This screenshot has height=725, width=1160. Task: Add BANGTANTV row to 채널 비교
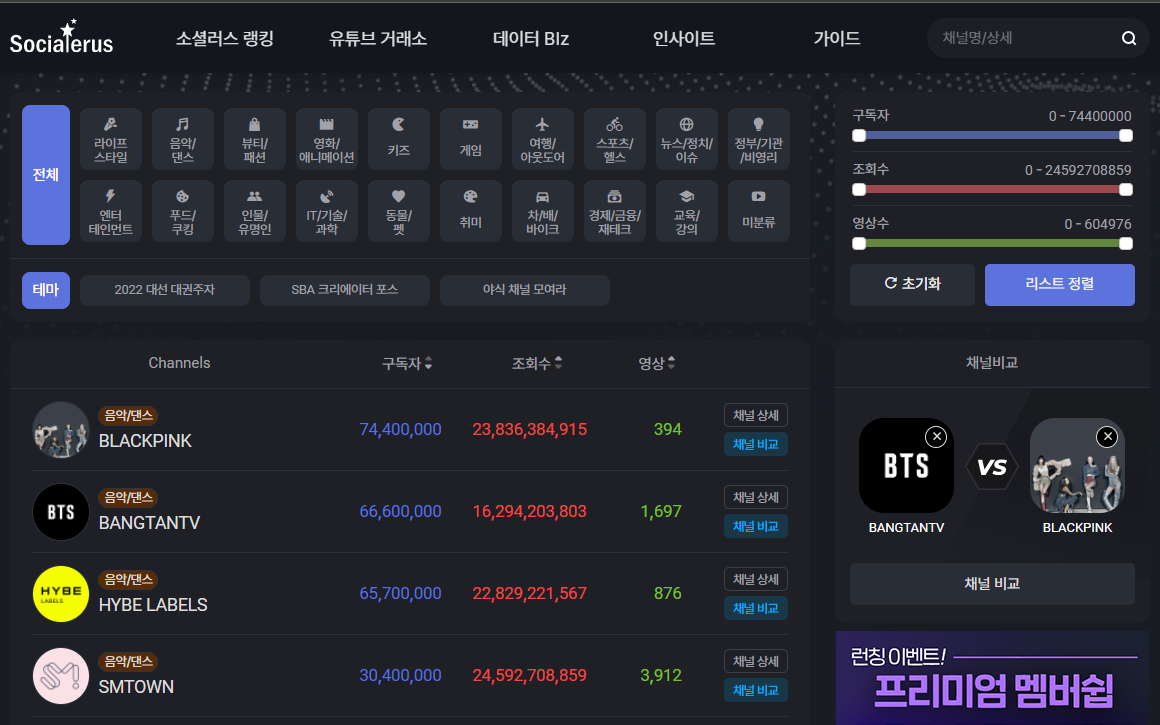[755, 526]
